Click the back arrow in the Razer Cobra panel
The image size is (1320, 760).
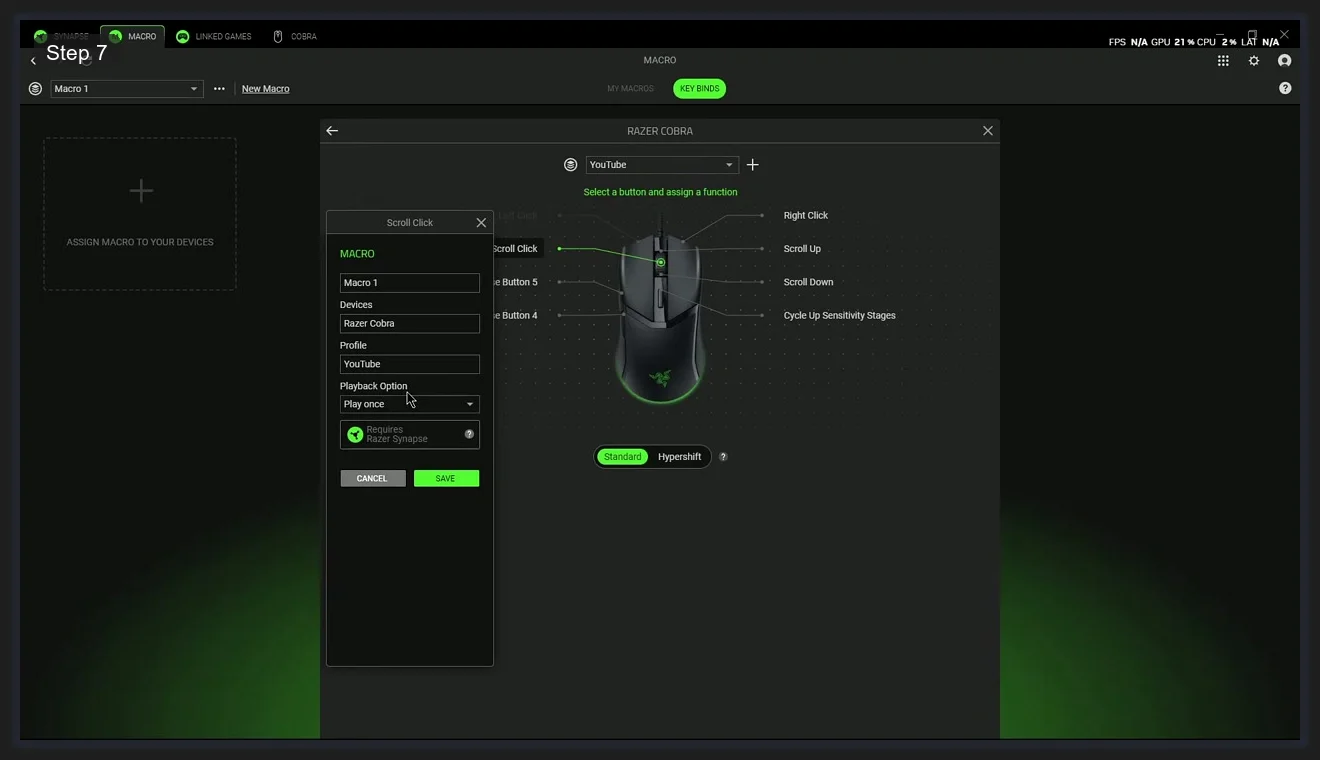pyautogui.click(x=331, y=130)
